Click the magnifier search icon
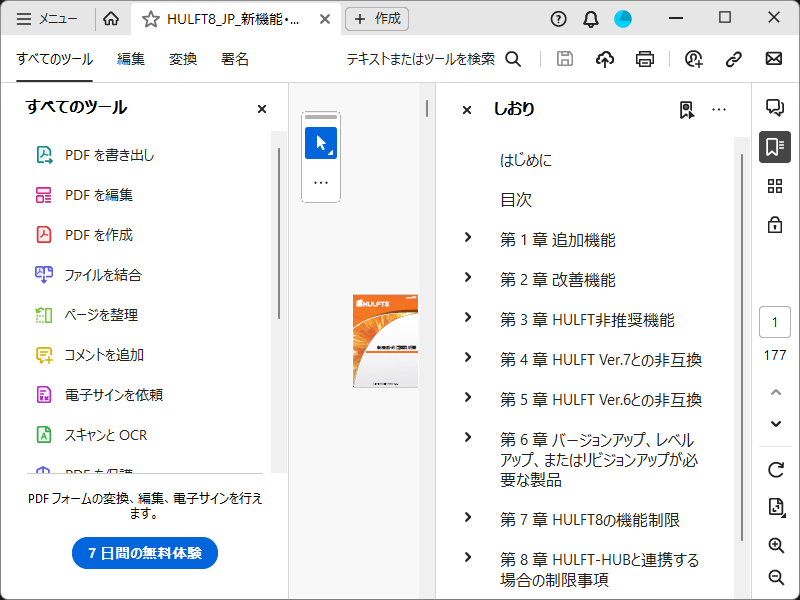Screen dimensions: 800x600 click(513, 59)
